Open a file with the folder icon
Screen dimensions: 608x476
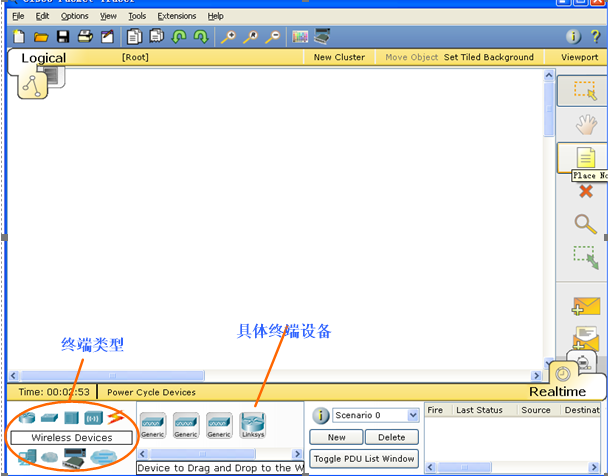(41, 37)
